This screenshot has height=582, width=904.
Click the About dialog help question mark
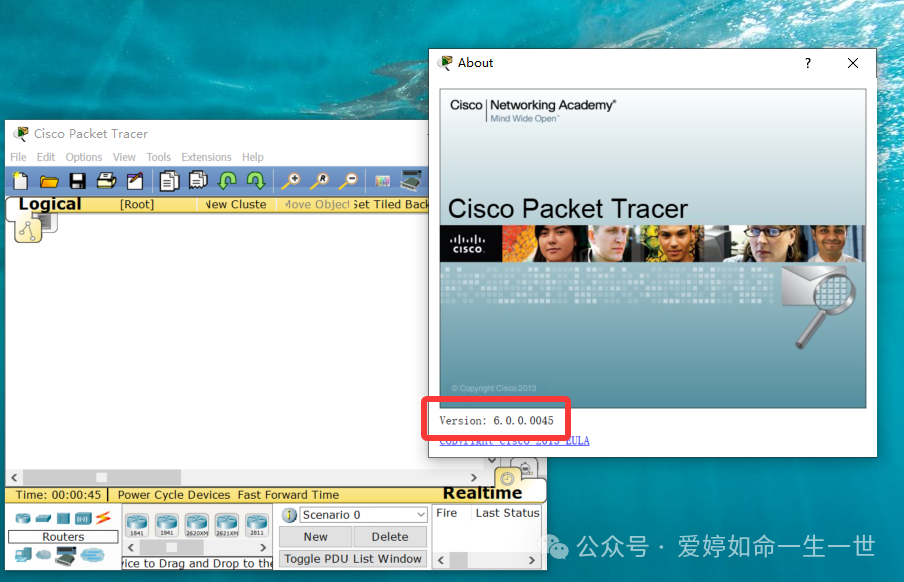point(808,63)
